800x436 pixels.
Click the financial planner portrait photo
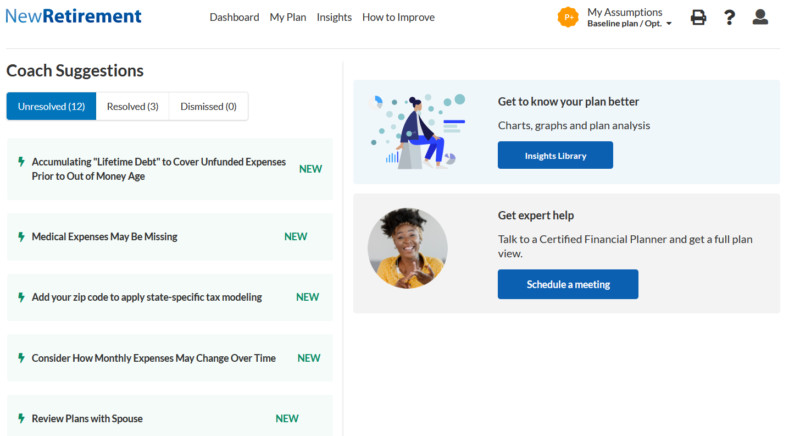click(407, 248)
